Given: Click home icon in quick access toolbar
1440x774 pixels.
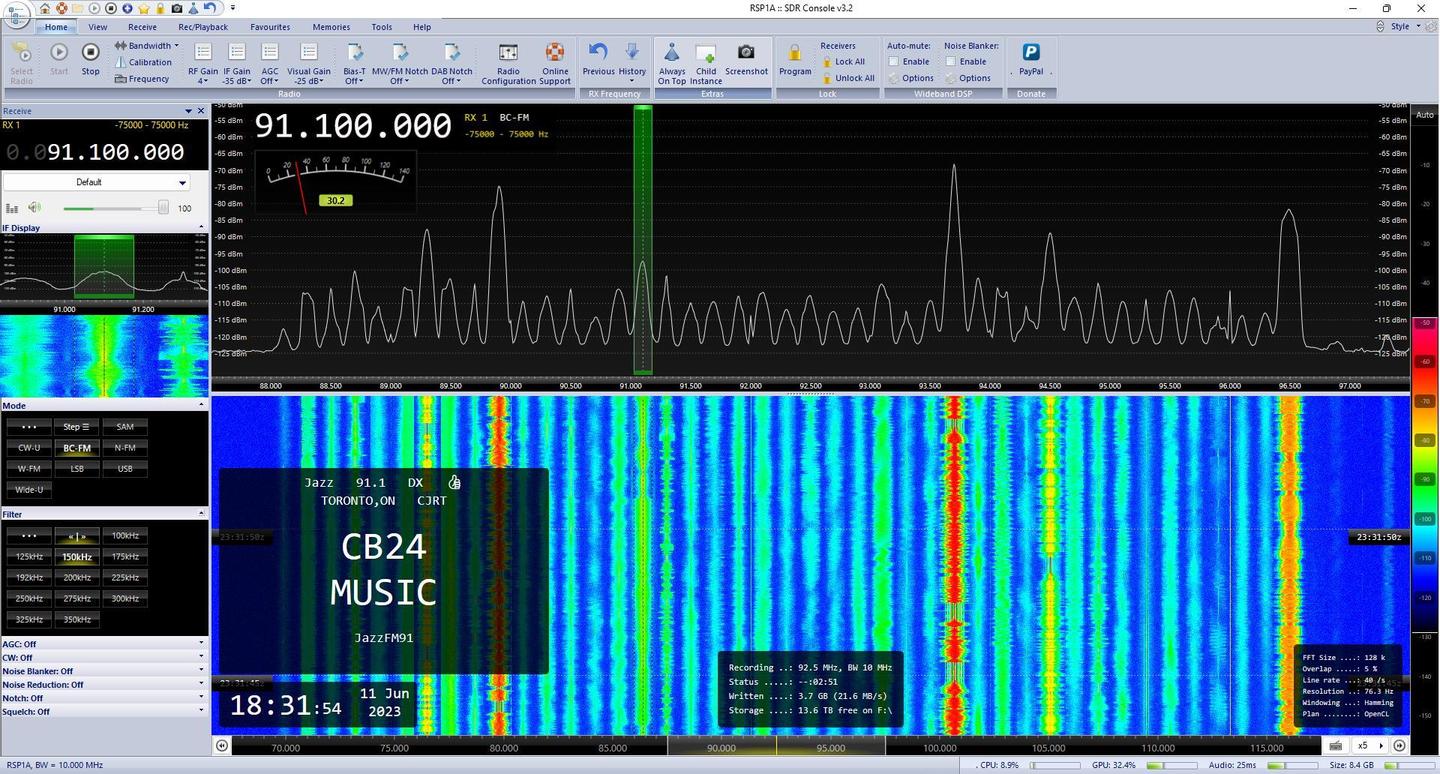Looking at the screenshot, I should click(x=45, y=8).
